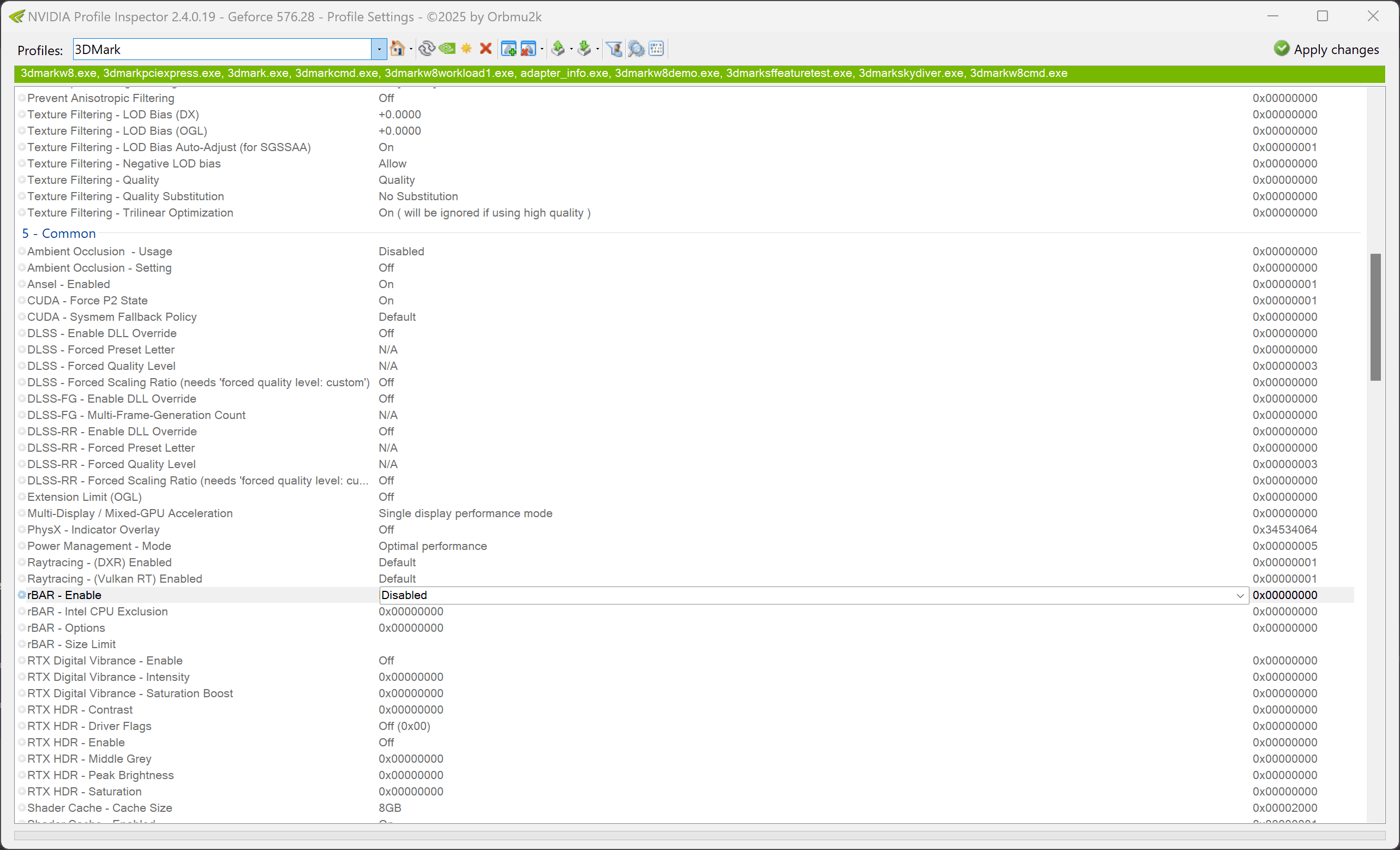1400x850 pixels.
Task: Click the green NVIDIA logo restore icon
Action: pos(447,49)
